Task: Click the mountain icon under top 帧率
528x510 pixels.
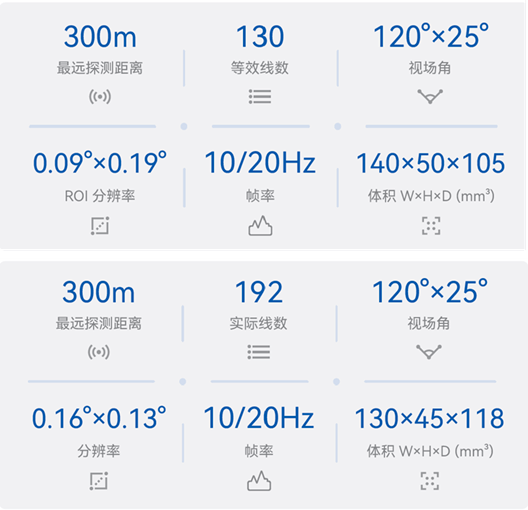Action: coord(260,226)
